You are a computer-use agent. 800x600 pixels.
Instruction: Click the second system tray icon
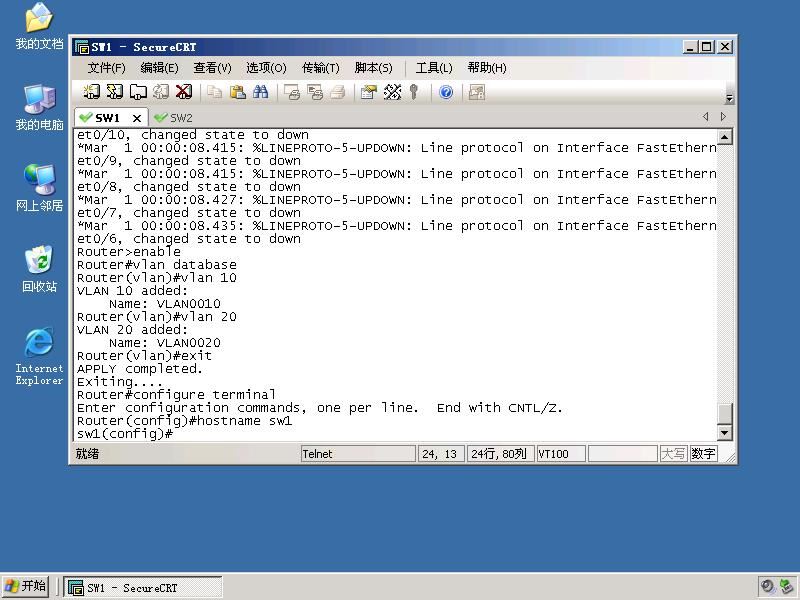pos(786,587)
